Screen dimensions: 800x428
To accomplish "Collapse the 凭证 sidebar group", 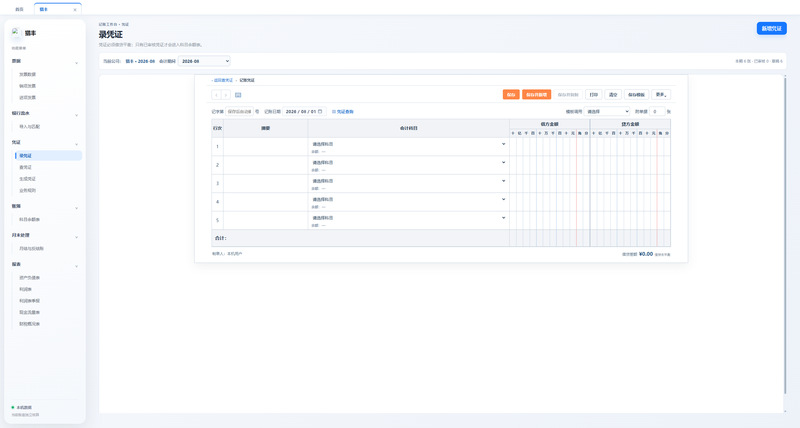I will pos(77,144).
